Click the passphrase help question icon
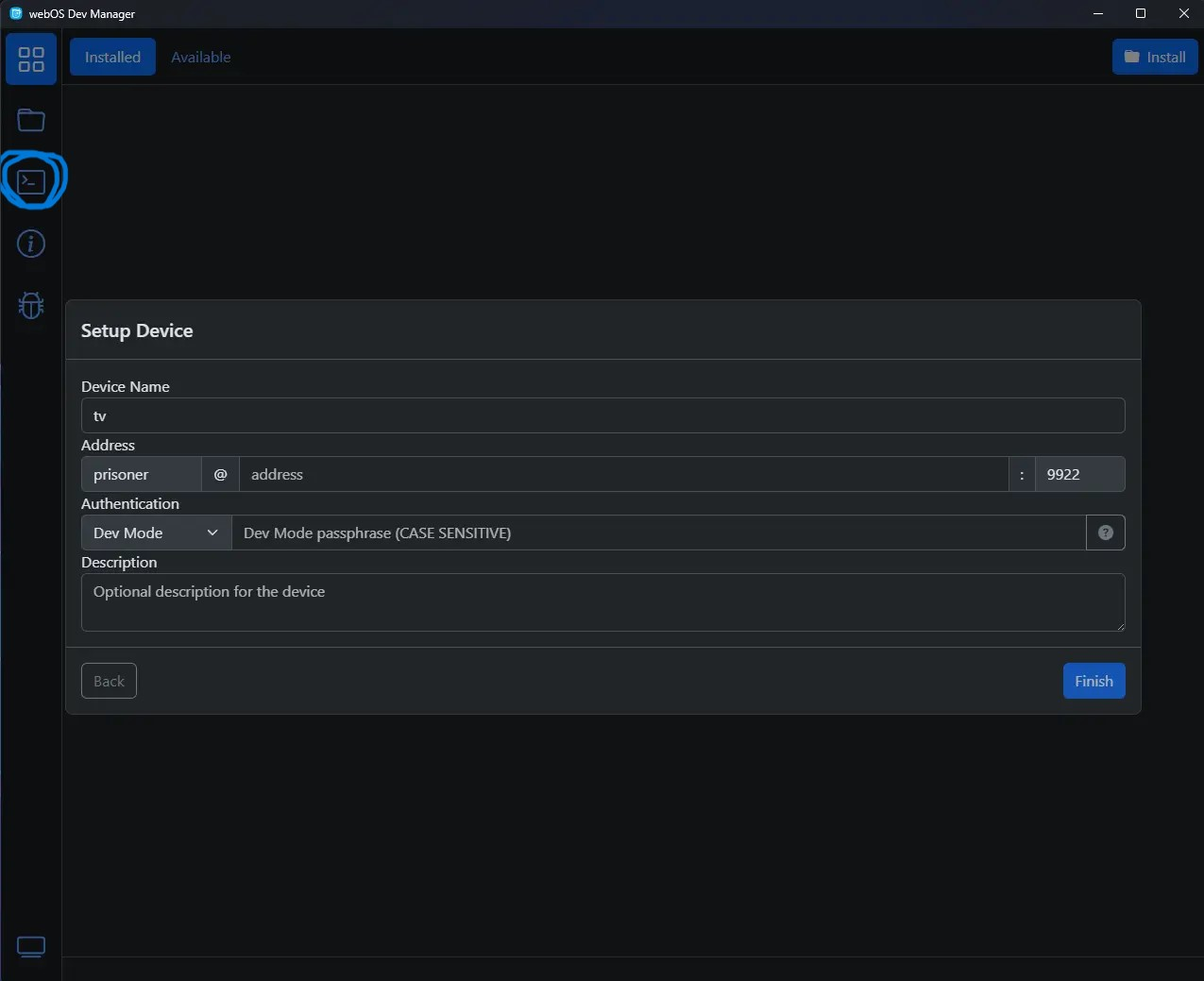The width and height of the screenshot is (1204, 981). coord(1106,533)
